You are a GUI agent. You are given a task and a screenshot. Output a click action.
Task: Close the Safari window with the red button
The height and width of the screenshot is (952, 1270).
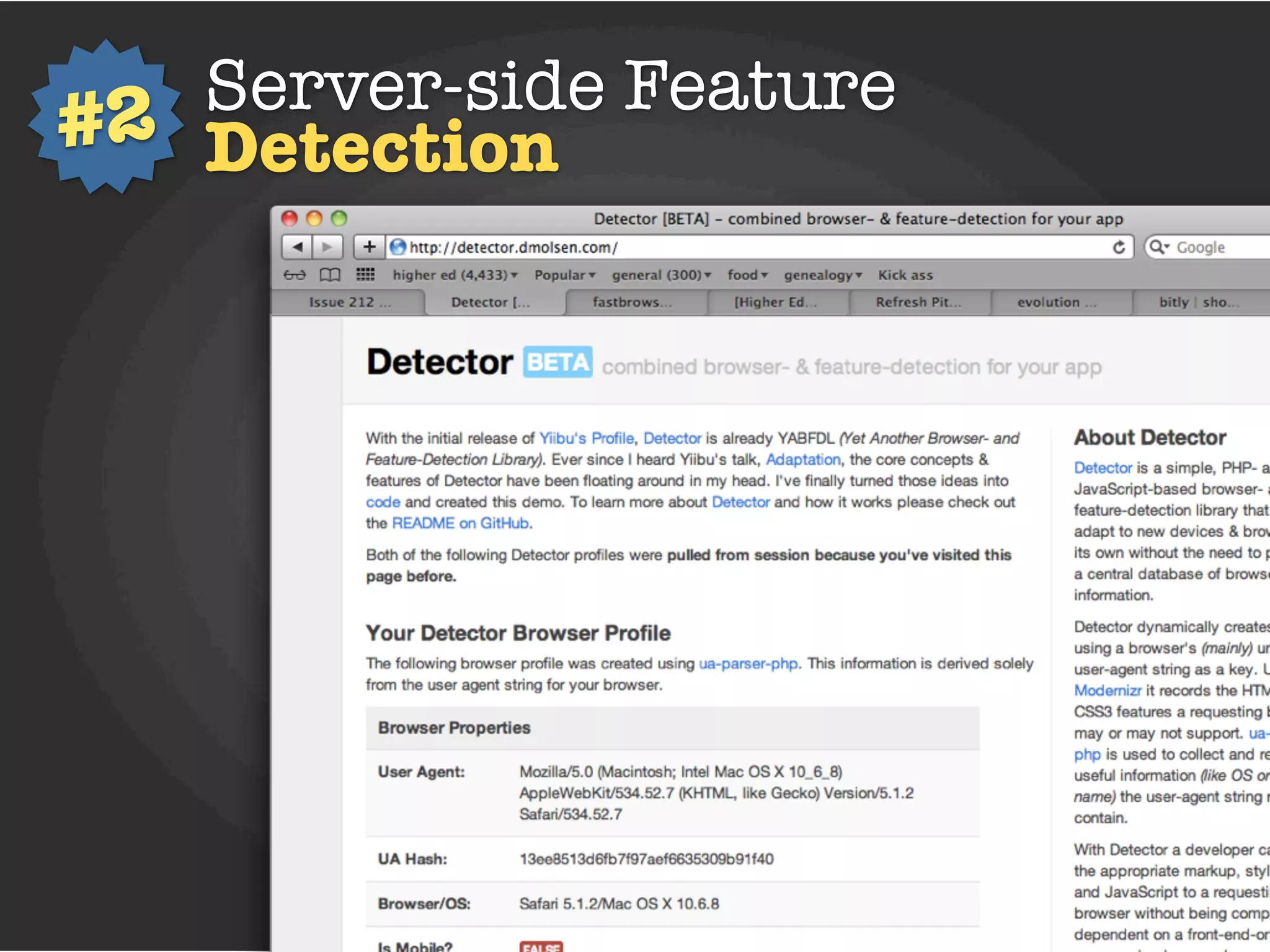tap(290, 218)
